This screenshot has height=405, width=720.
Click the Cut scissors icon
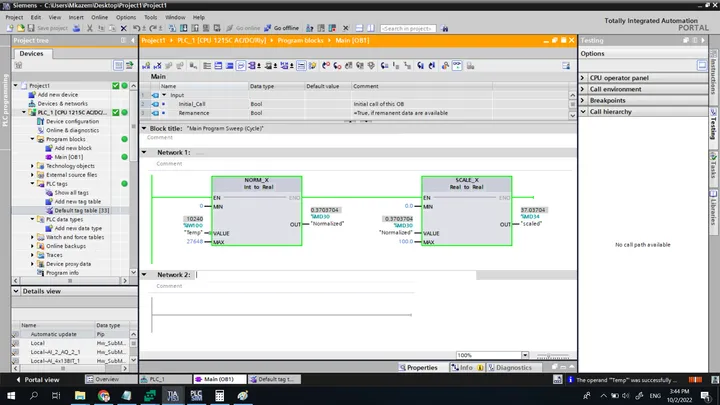tap(90, 28)
